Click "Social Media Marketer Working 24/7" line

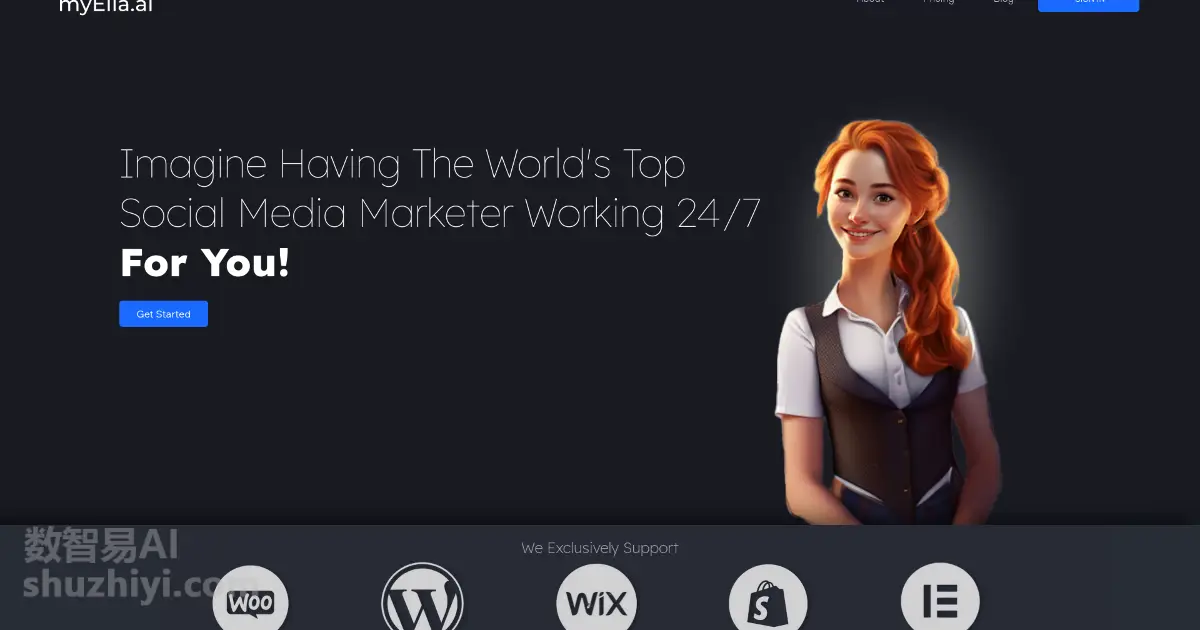[x=440, y=214]
